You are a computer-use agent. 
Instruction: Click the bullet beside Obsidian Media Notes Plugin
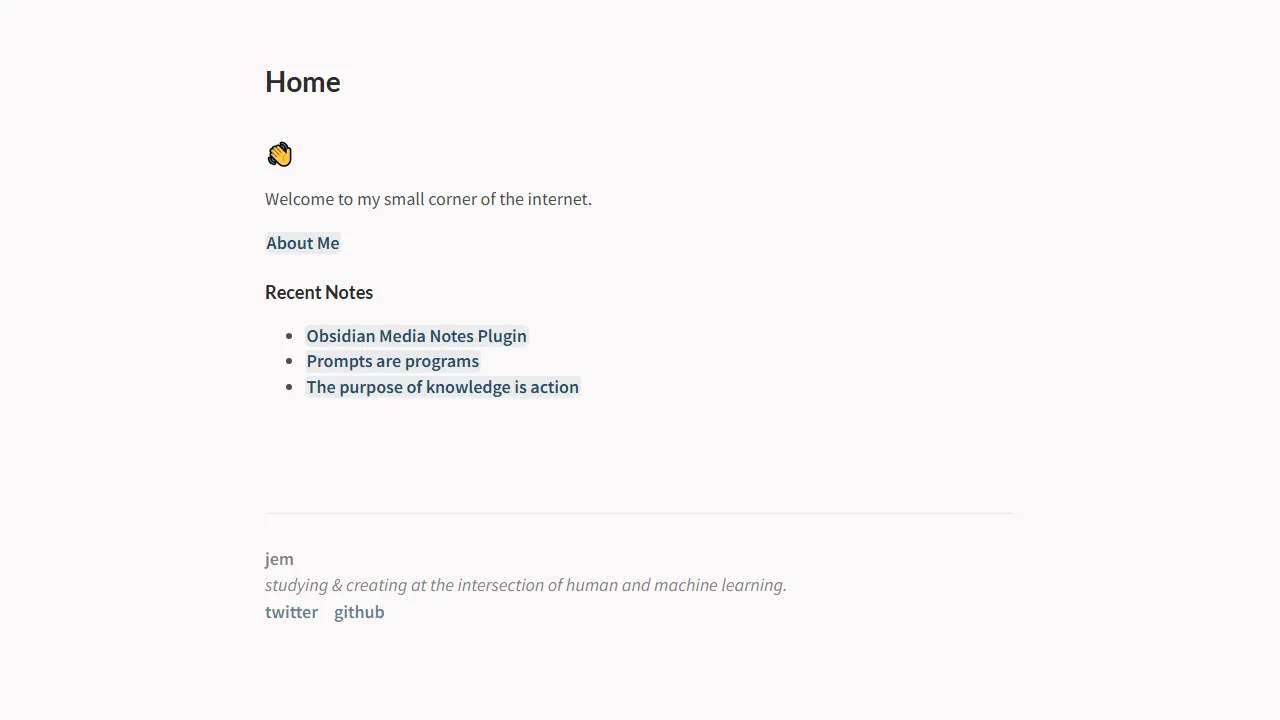[x=290, y=336]
